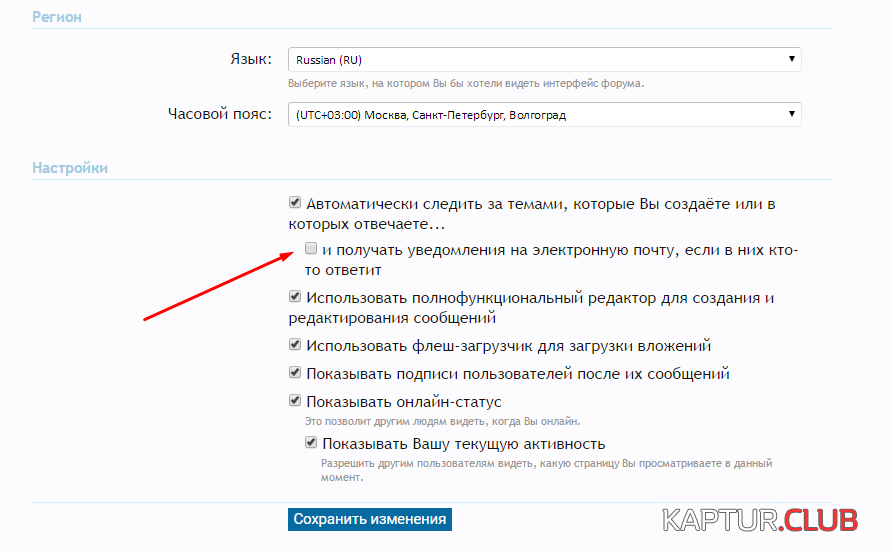890x551 pixels.
Task: Enable the 'получать уведомления на электронную почту' checkbox
Action: pyautogui.click(x=311, y=248)
